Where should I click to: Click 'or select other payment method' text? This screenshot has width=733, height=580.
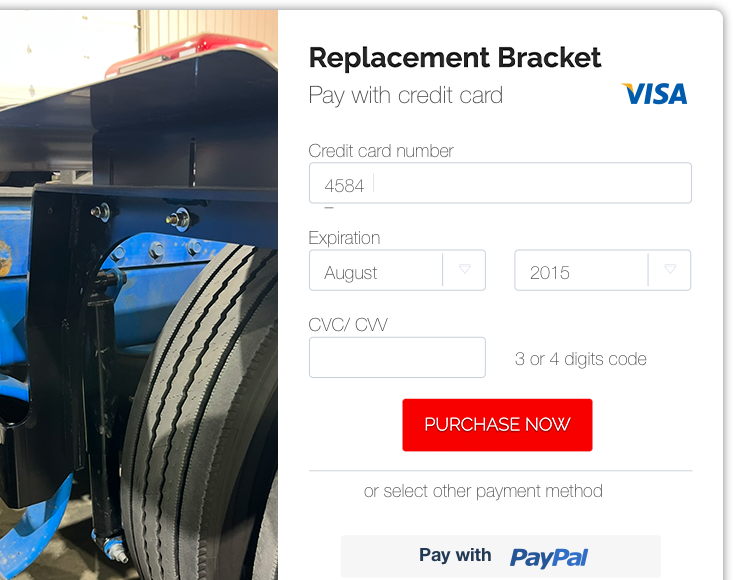[483, 491]
